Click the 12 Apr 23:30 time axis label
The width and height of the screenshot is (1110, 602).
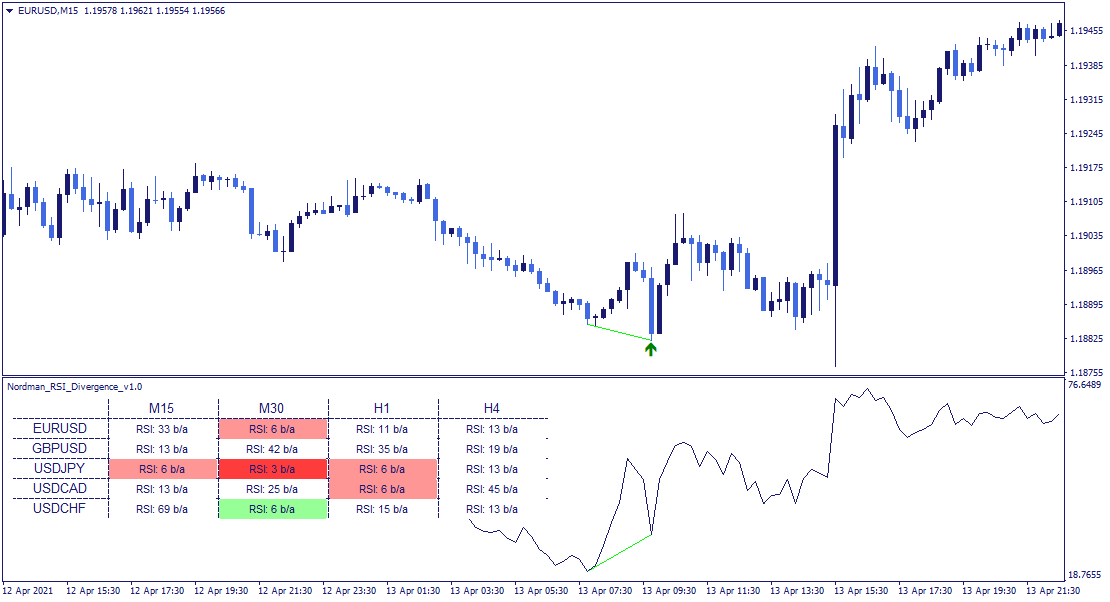coord(349,591)
